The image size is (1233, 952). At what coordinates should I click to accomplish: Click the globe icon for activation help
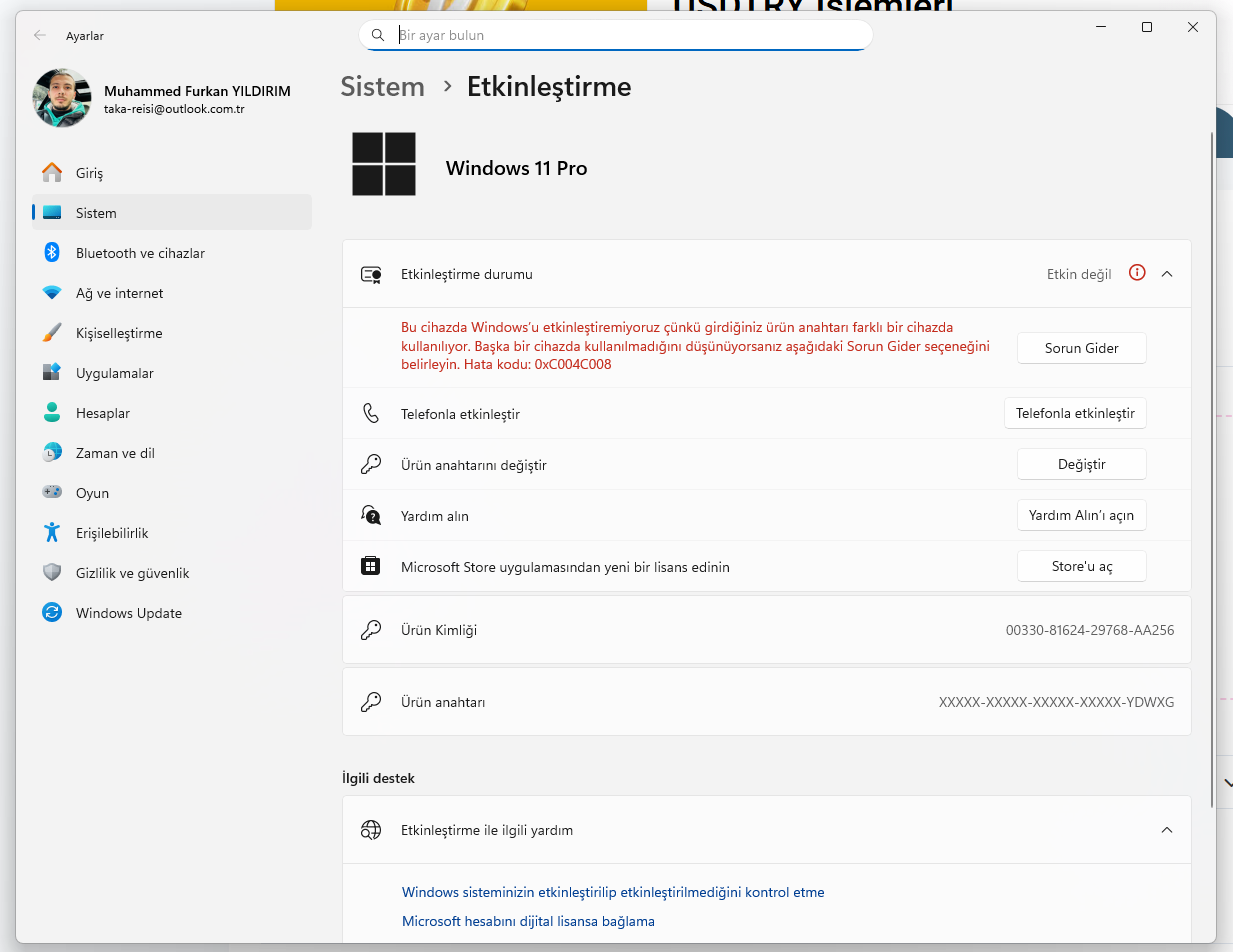[371, 829]
